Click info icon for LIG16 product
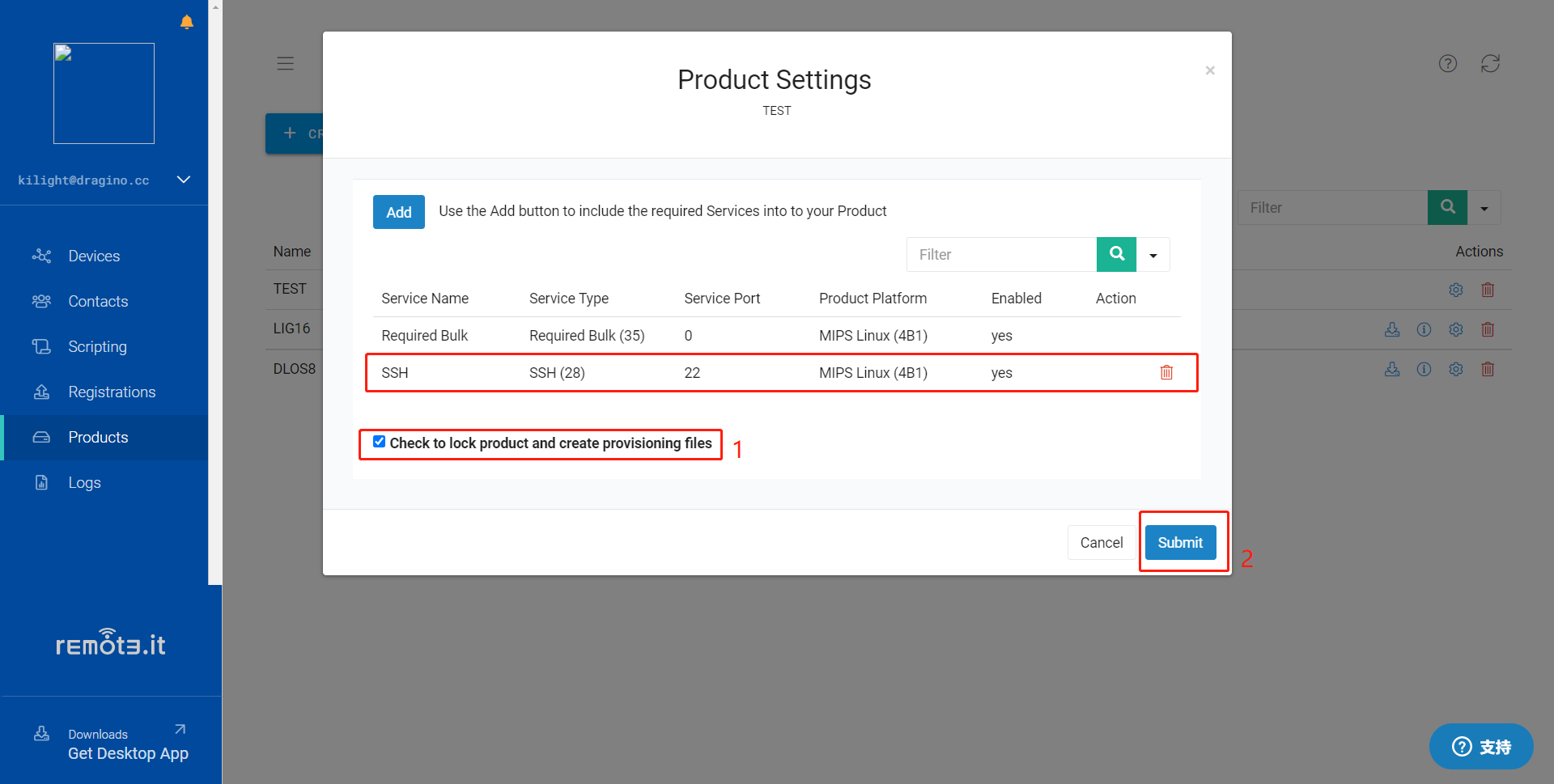 click(x=1424, y=329)
